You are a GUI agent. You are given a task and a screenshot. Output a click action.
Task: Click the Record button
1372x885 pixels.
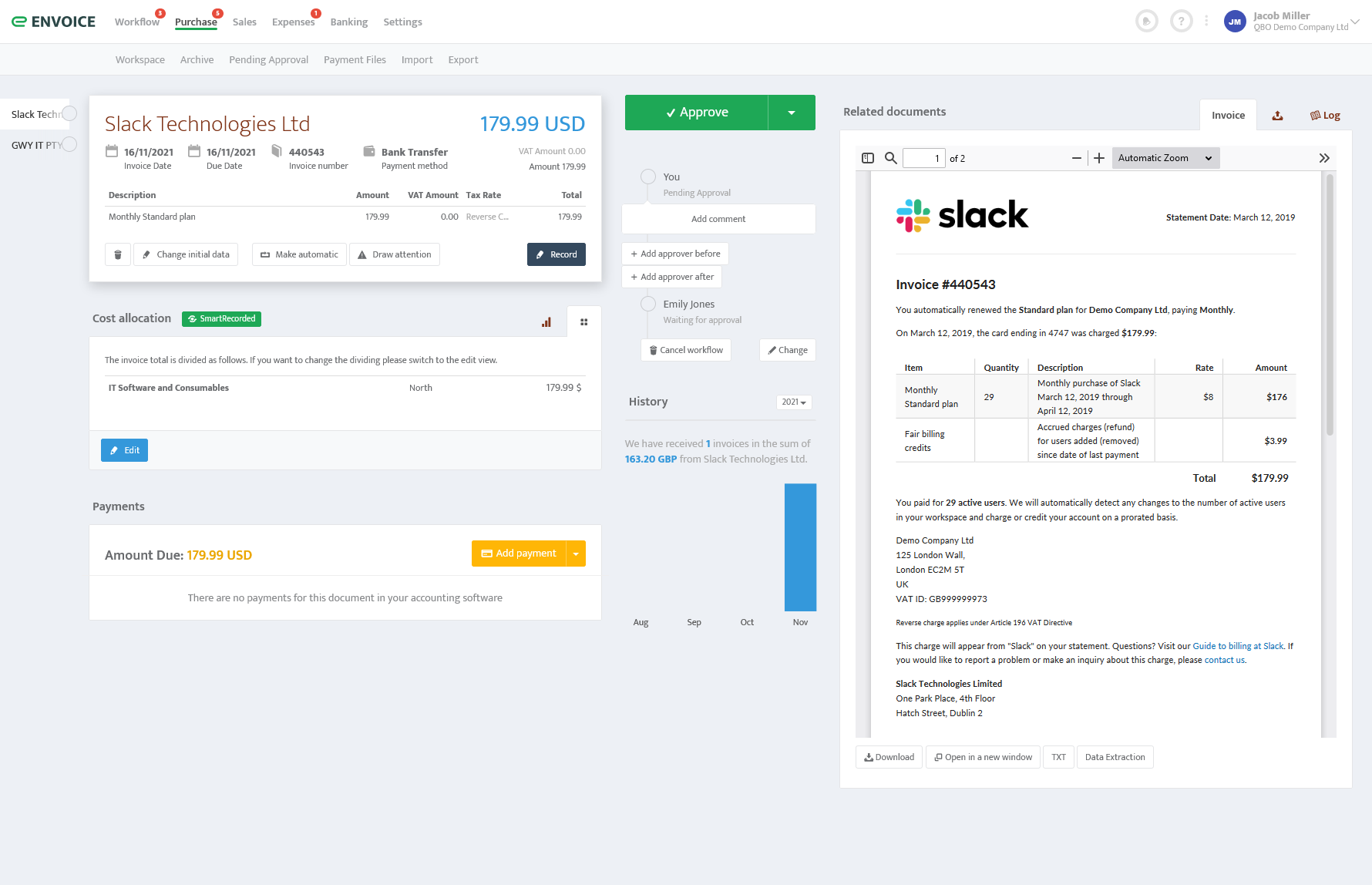557,254
